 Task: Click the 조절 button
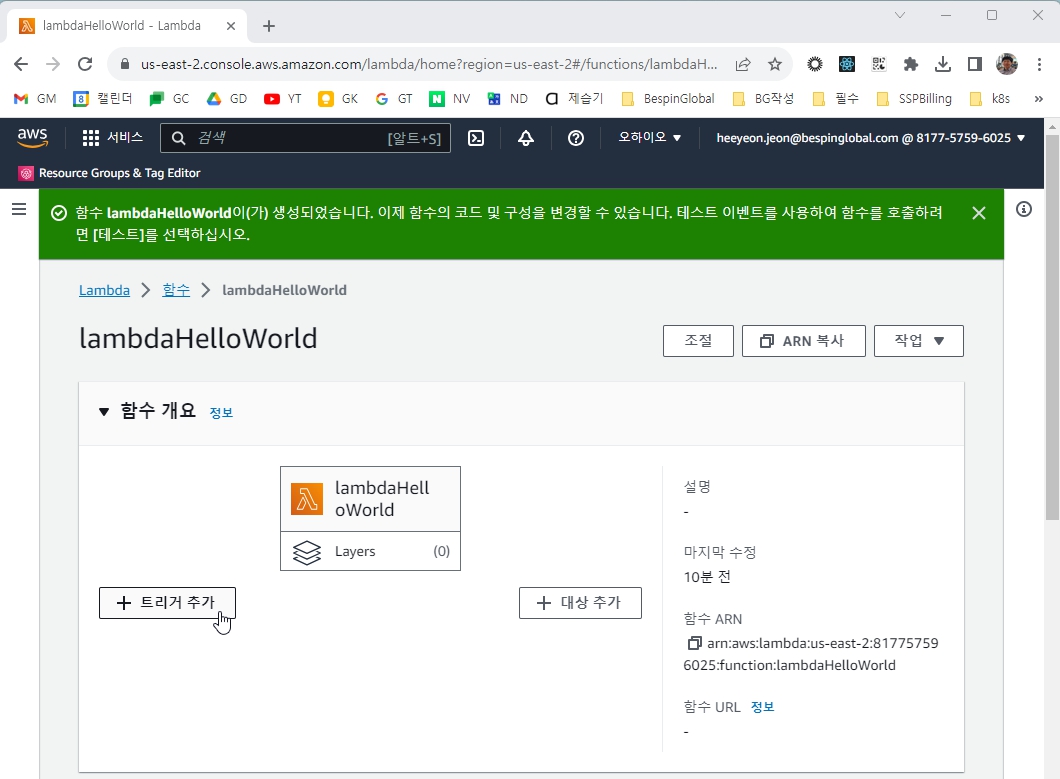click(x=698, y=341)
